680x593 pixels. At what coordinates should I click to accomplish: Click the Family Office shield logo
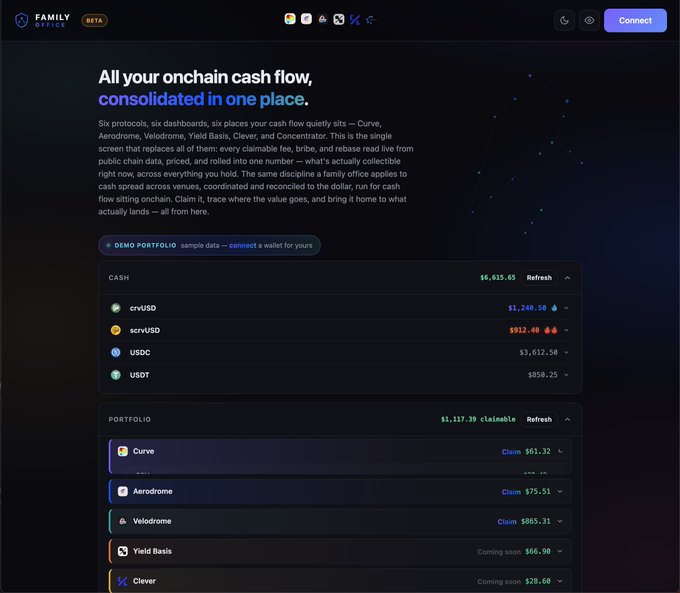(22, 20)
